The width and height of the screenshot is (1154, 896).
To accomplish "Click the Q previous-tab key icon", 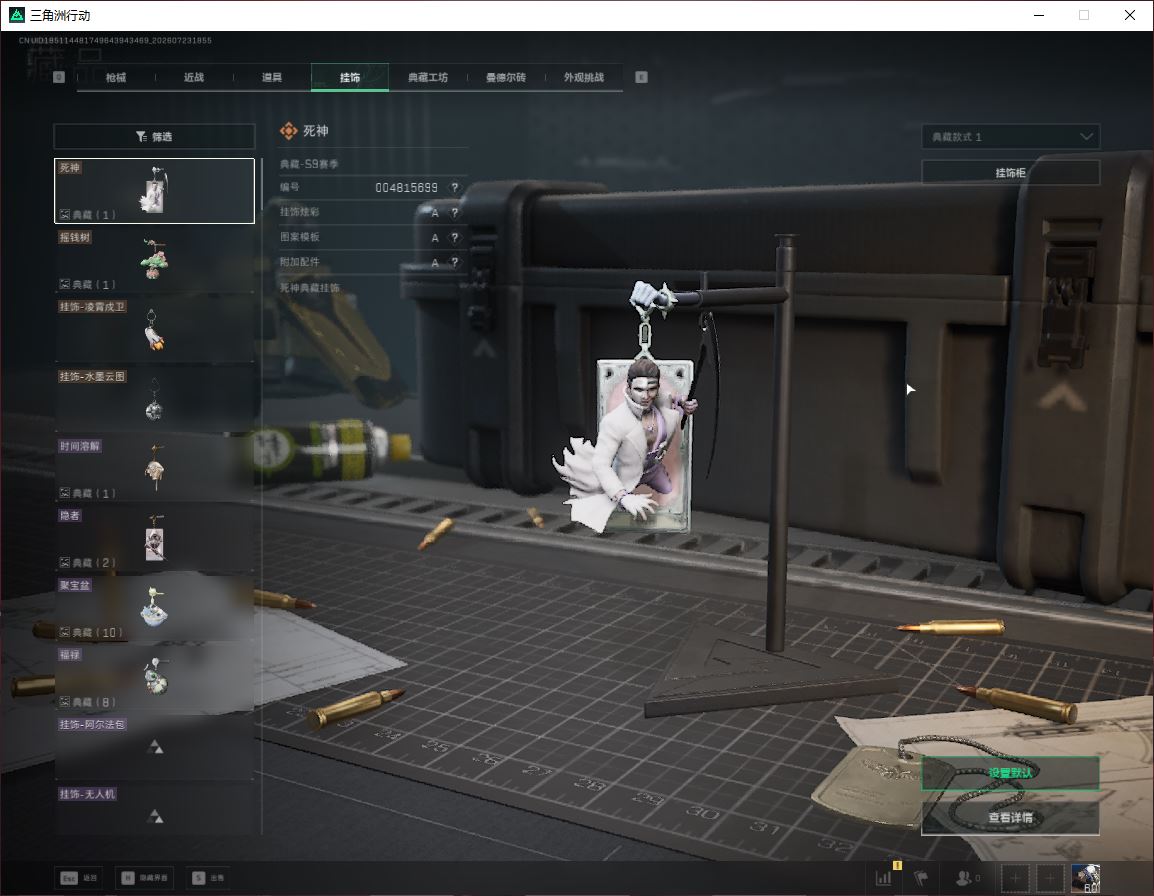I will point(59,77).
